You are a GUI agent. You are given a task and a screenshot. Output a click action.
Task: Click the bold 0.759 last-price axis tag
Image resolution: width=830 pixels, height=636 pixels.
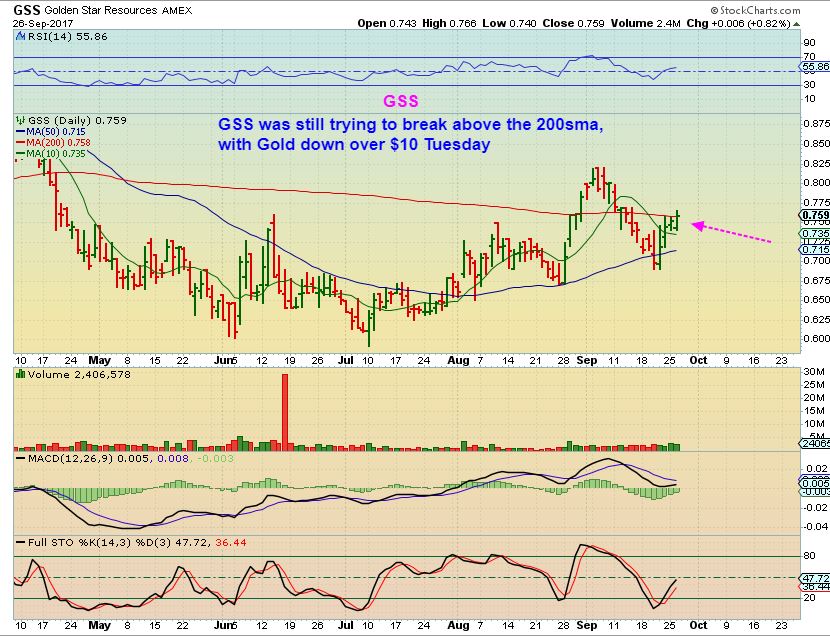[815, 215]
